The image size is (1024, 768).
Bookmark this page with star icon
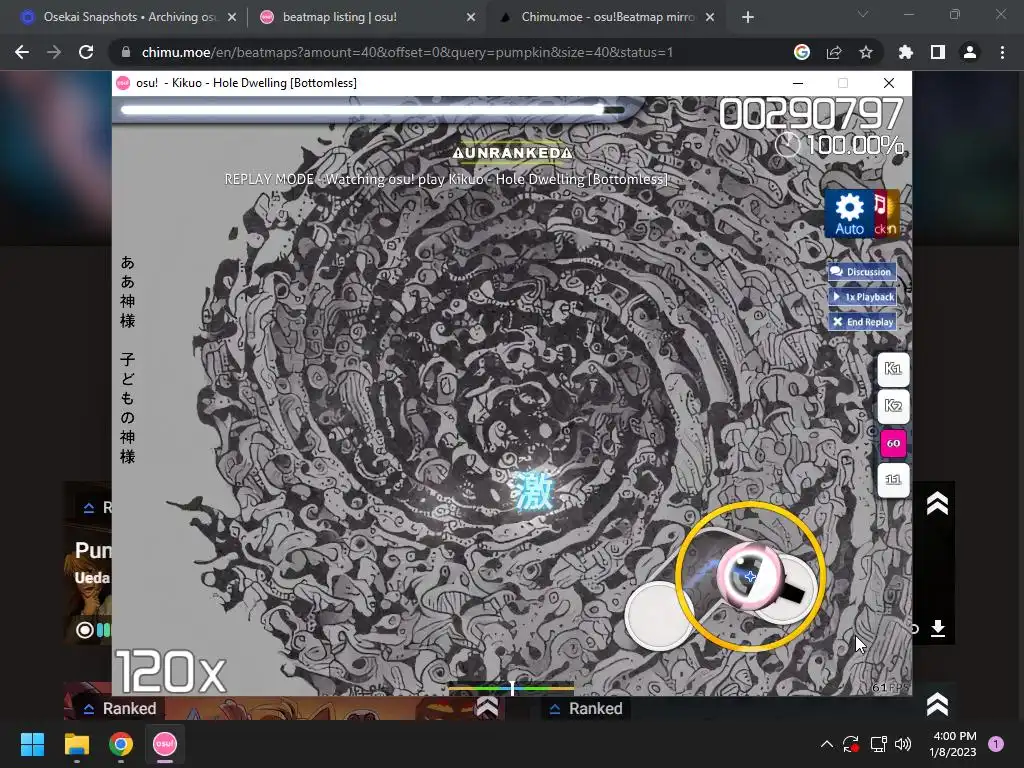click(865, 52)
